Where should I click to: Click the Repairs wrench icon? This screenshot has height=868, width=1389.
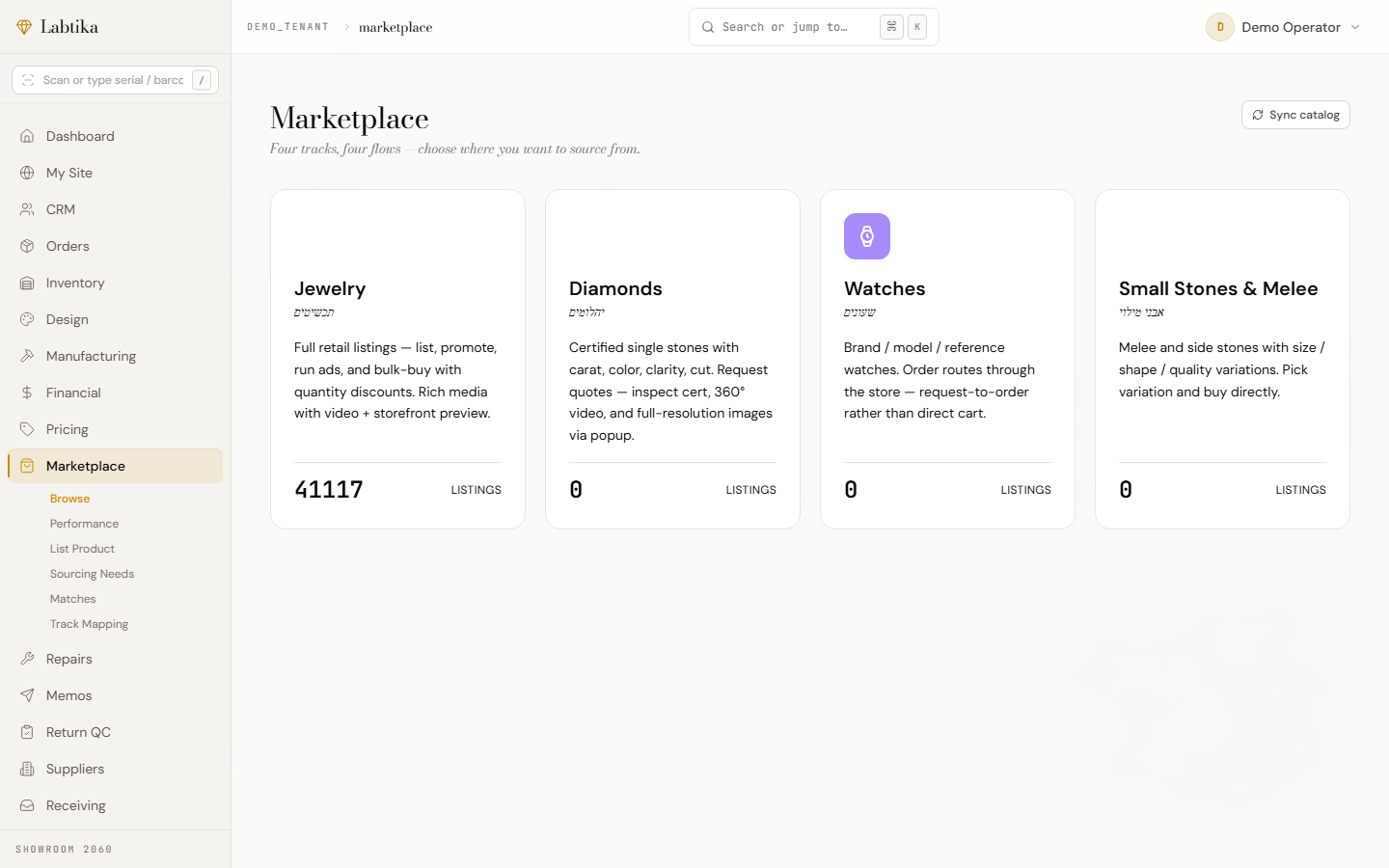[27, 659]
